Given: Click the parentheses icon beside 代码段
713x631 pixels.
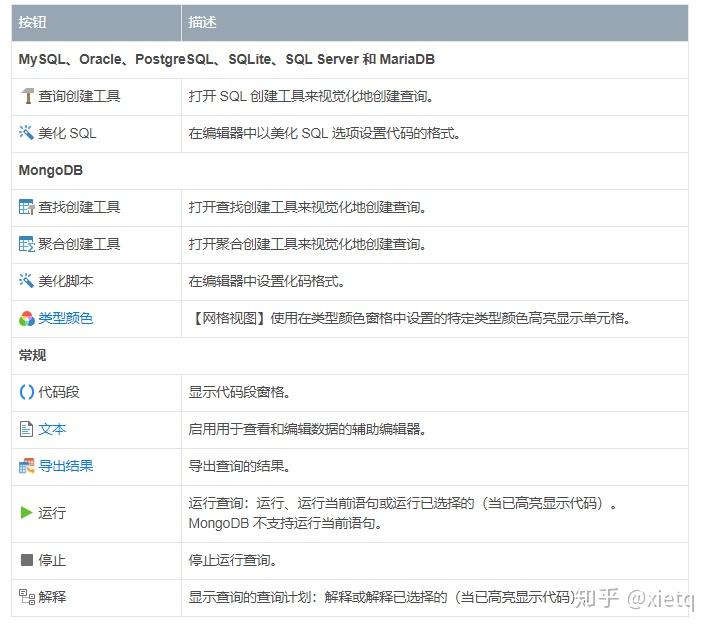Looking at the screenshot, I should coord(27,392).
